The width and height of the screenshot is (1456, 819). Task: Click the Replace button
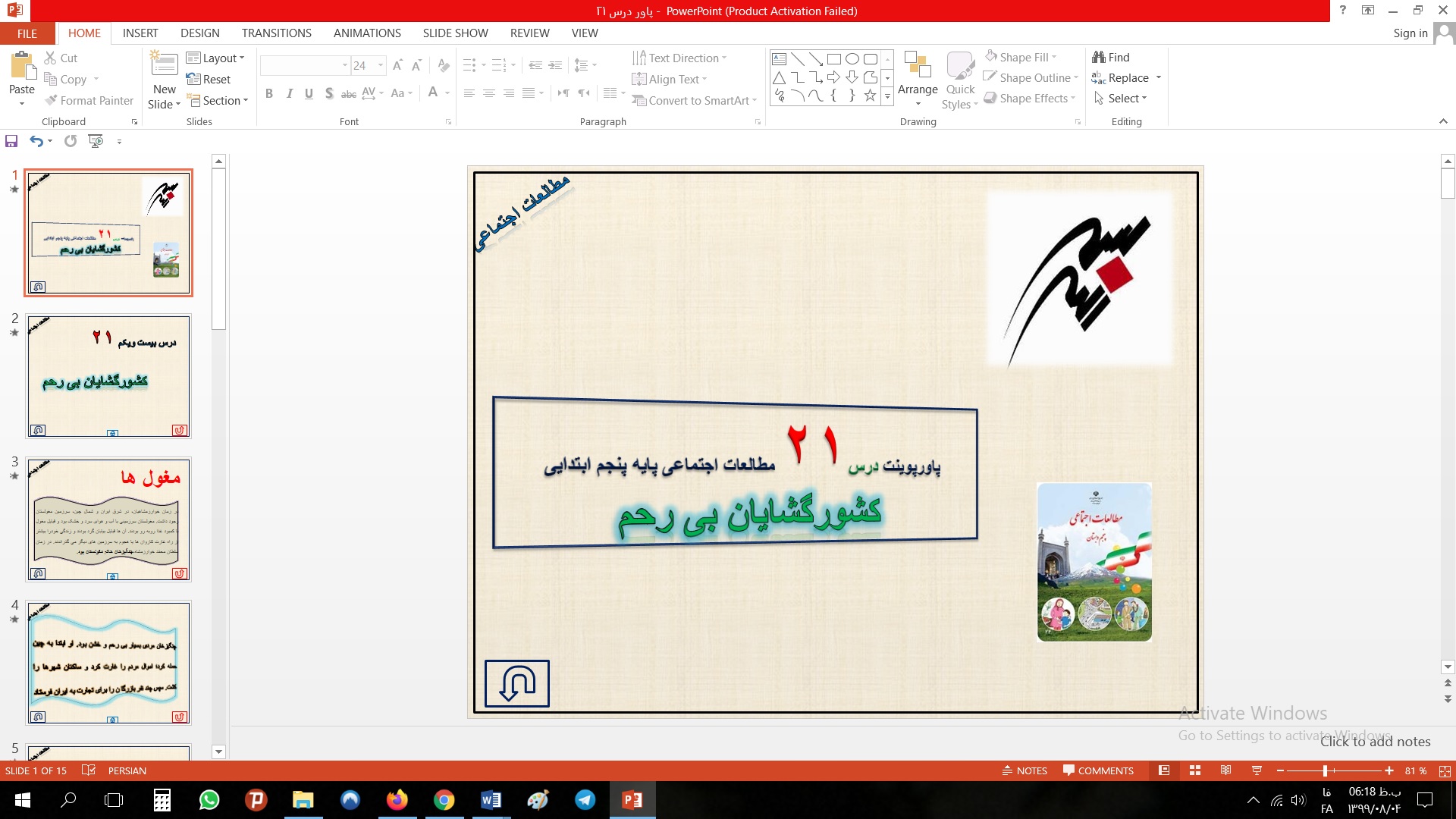click(1127, 78)
